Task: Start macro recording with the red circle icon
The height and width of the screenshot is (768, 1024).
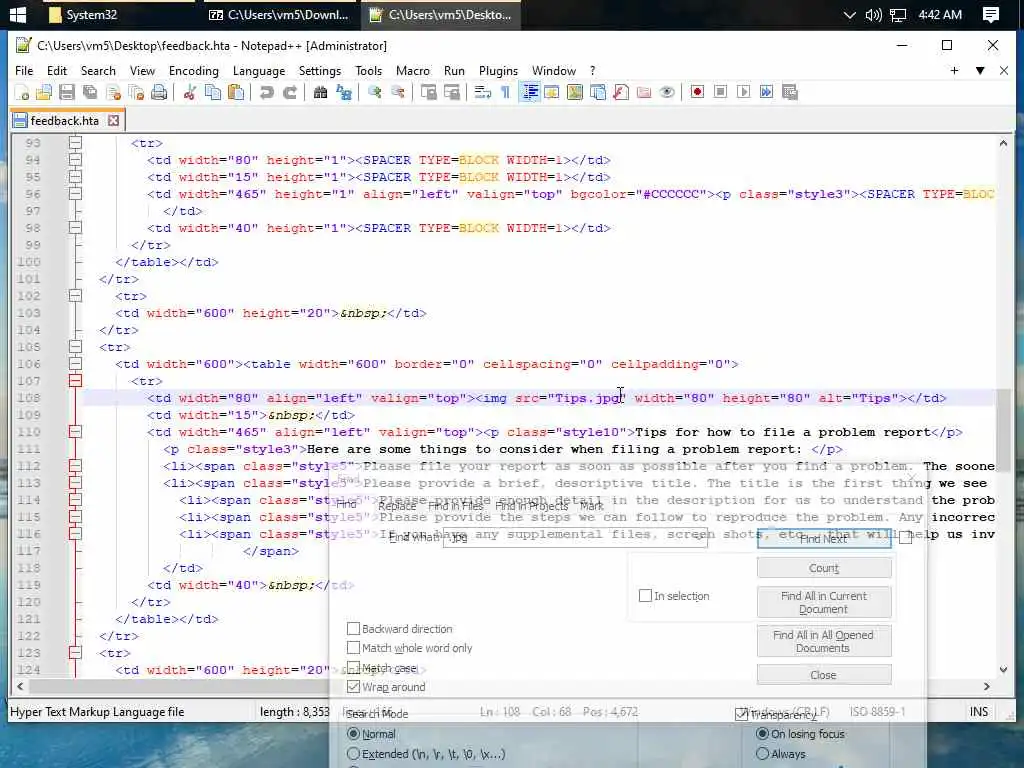Action: point(697,92)
